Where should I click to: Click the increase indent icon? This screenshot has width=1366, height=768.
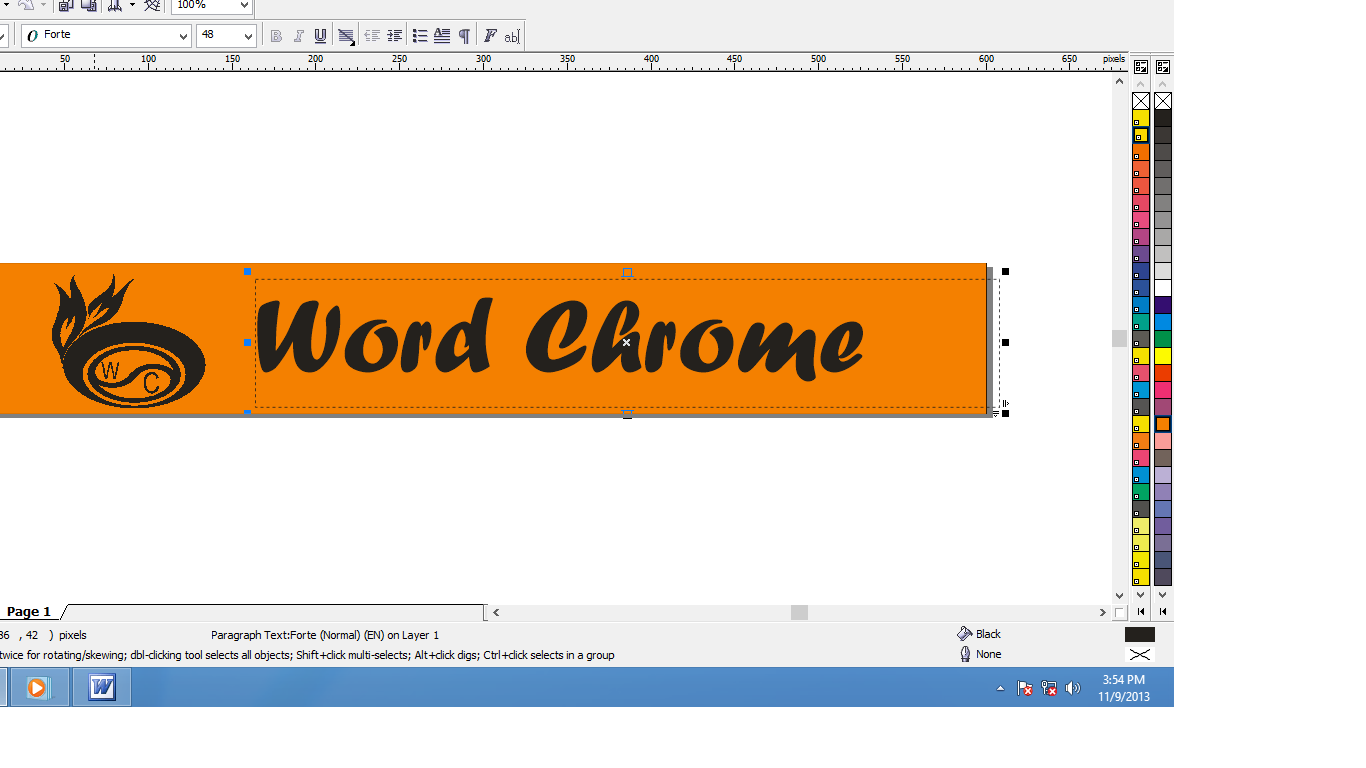coord(395,36)
